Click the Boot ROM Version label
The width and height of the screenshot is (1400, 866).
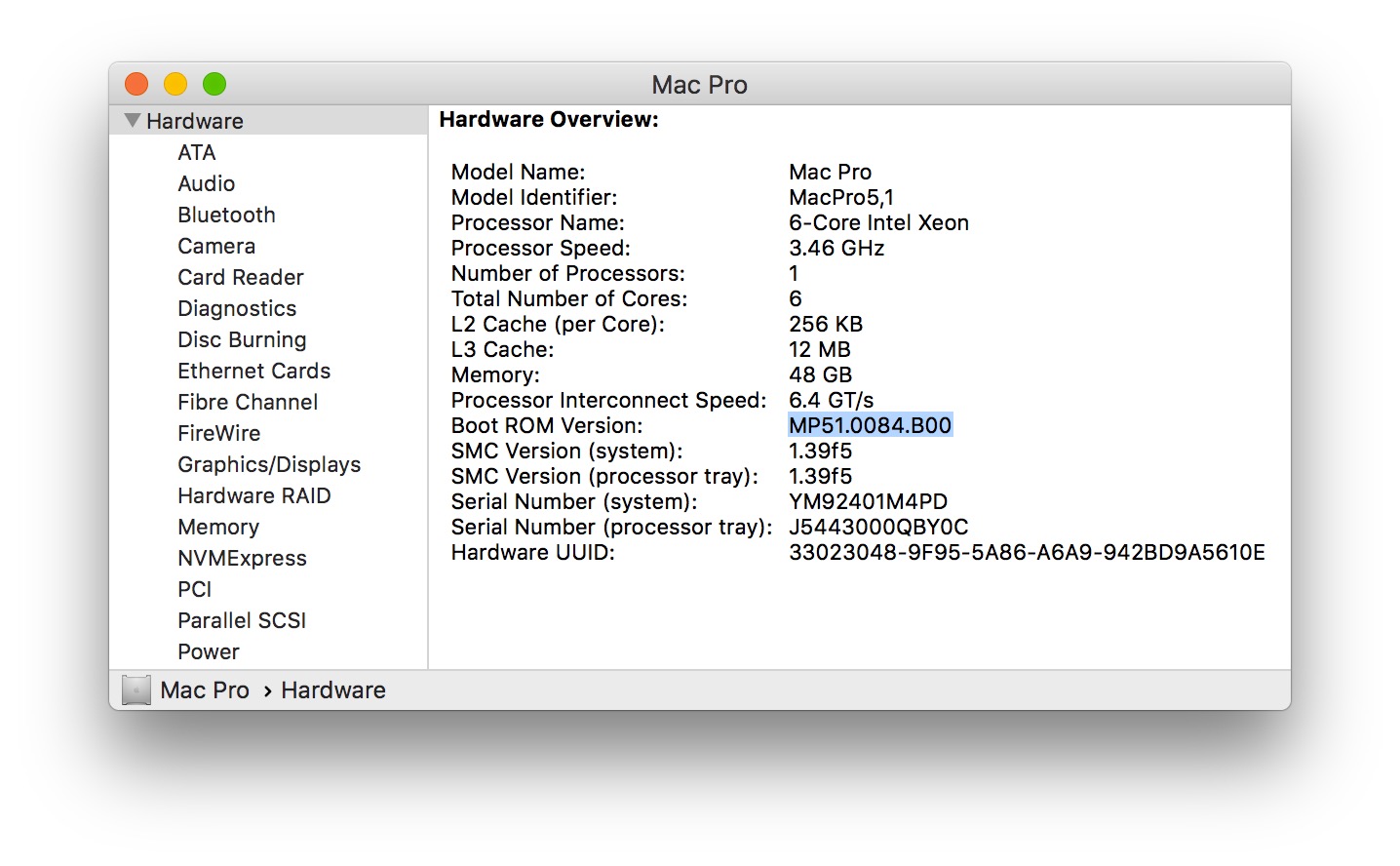coord(547,425)
